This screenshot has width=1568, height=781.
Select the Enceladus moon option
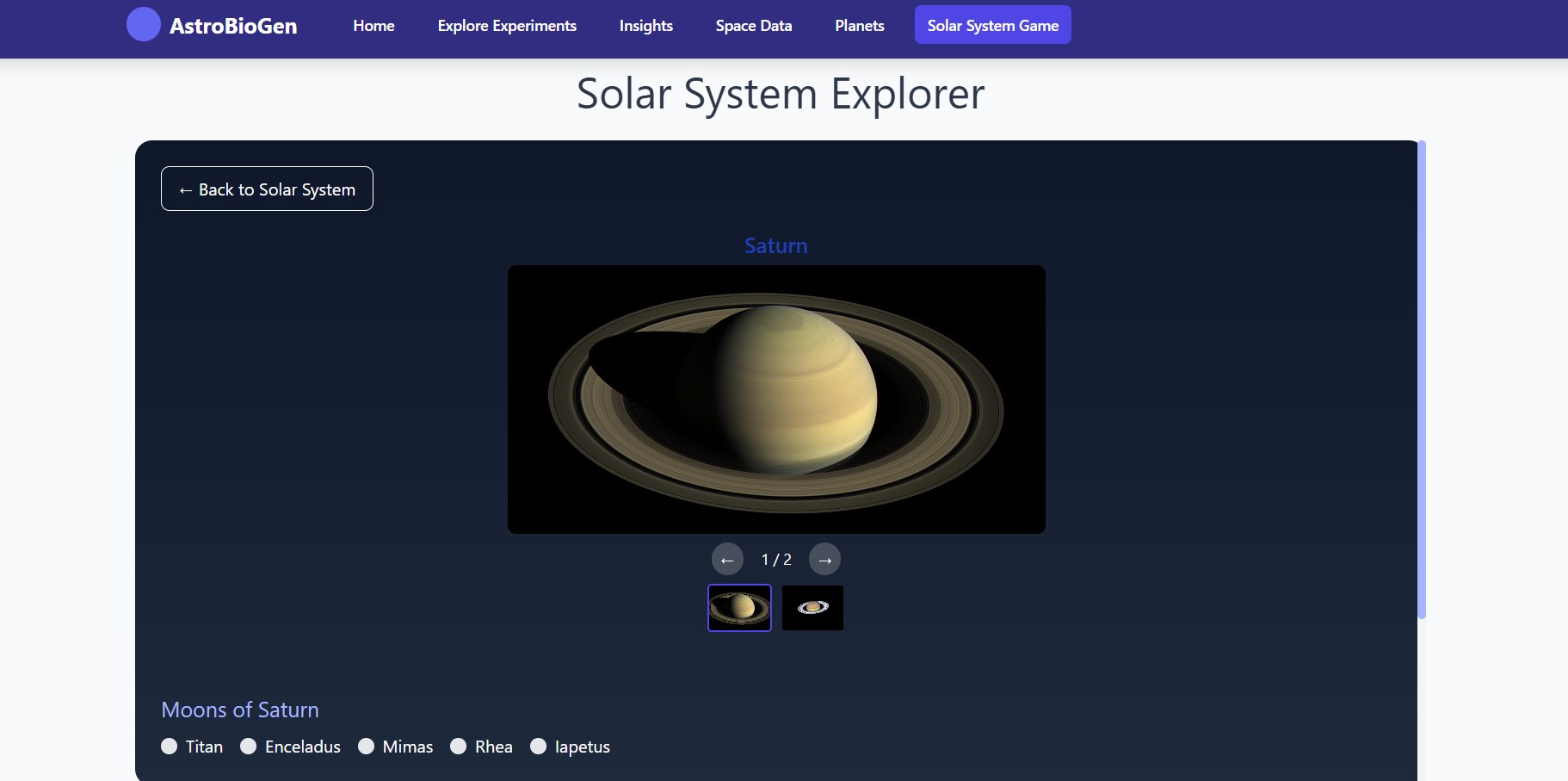click(291, 747)
